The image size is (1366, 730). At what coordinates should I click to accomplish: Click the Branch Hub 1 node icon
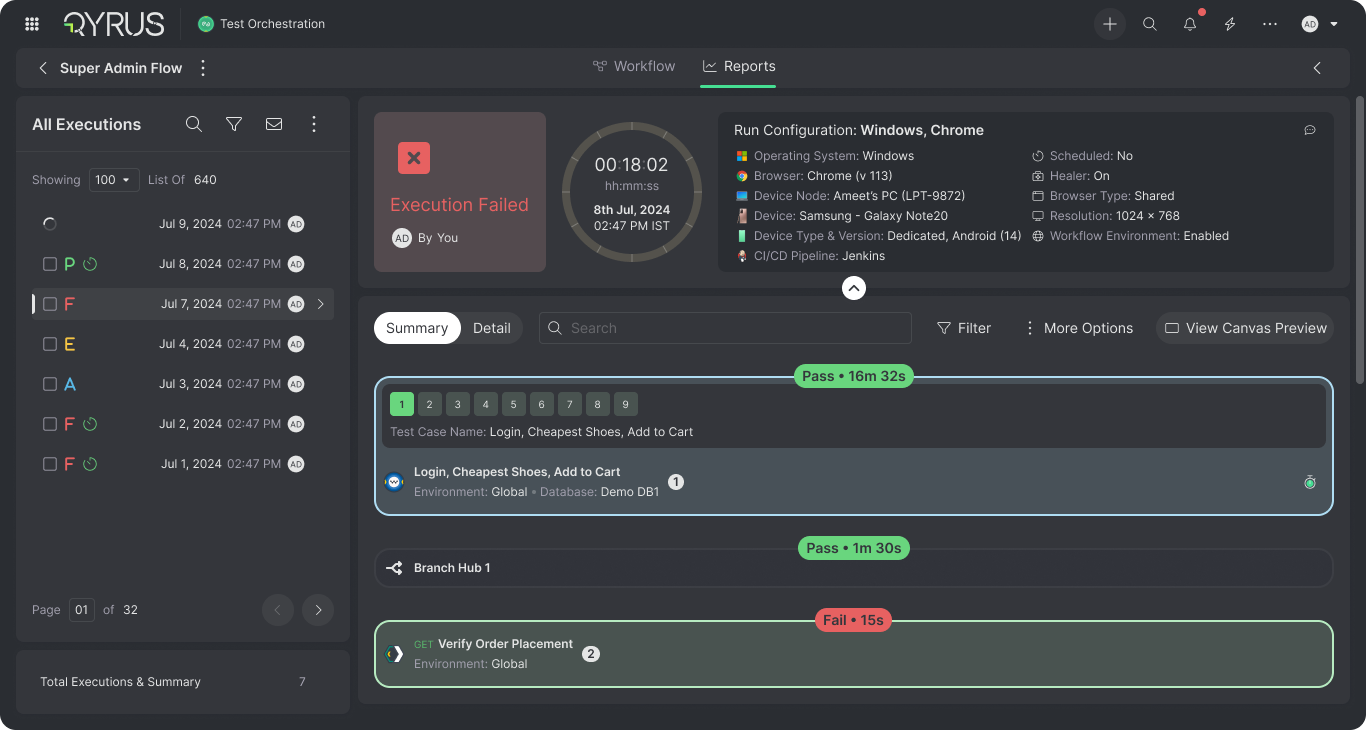pos(394,568)
